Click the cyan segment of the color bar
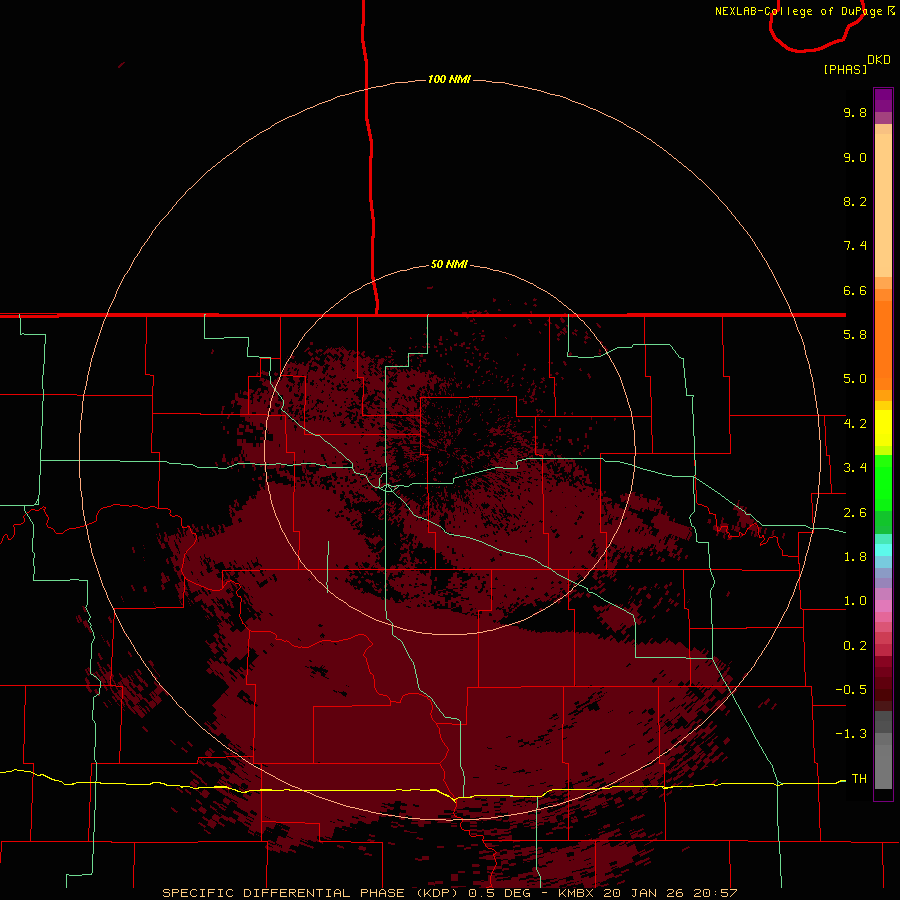Viewport: 900px width, 900px height. [x=883, y=550]
